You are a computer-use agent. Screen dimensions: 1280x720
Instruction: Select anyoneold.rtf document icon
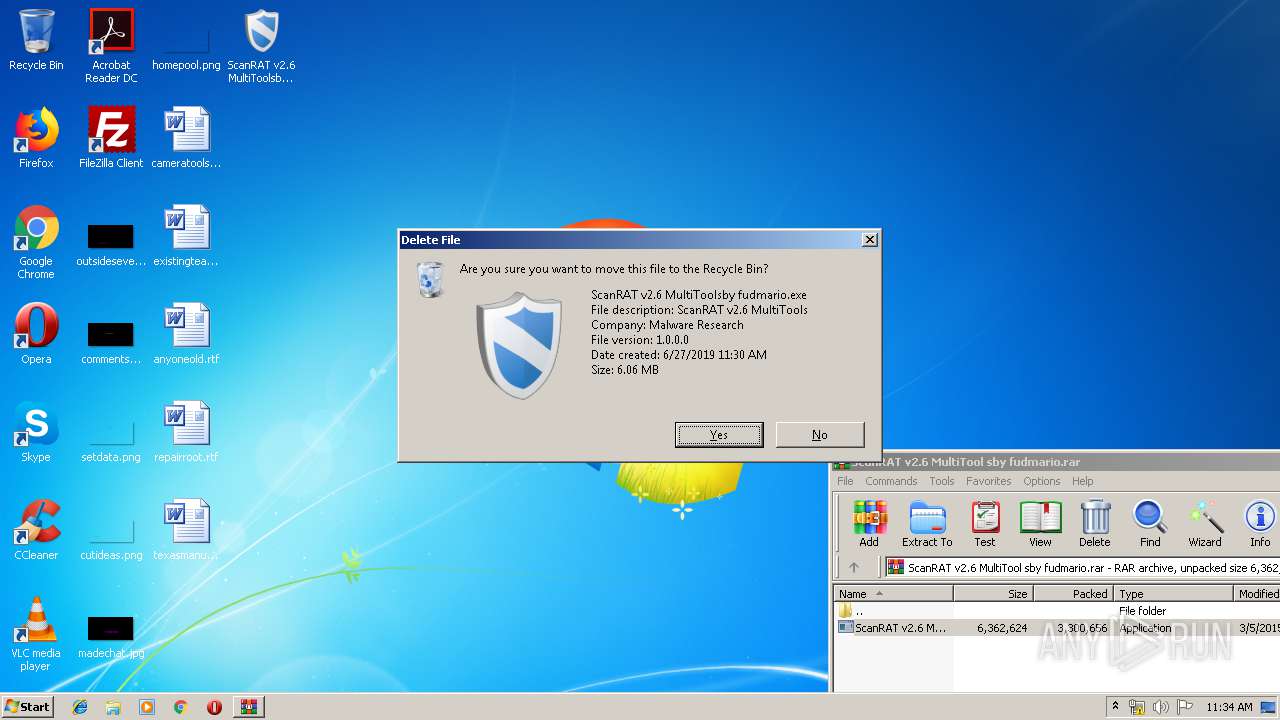[186, 334]
